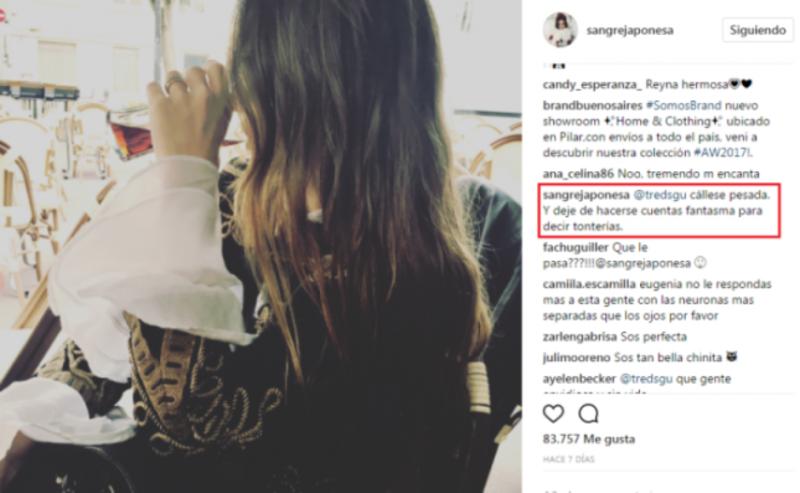The image size is (800, 493).
Task: Visit julimooreno commenter profile
Action: [577, 358]
